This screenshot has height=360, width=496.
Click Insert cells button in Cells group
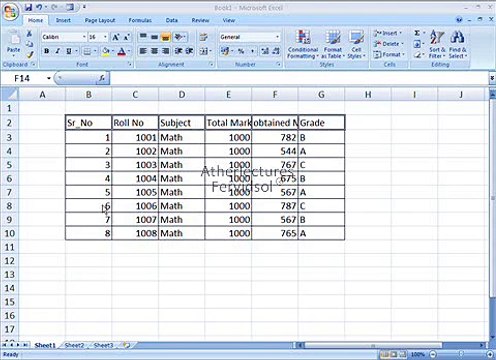(x=388, y=33)
